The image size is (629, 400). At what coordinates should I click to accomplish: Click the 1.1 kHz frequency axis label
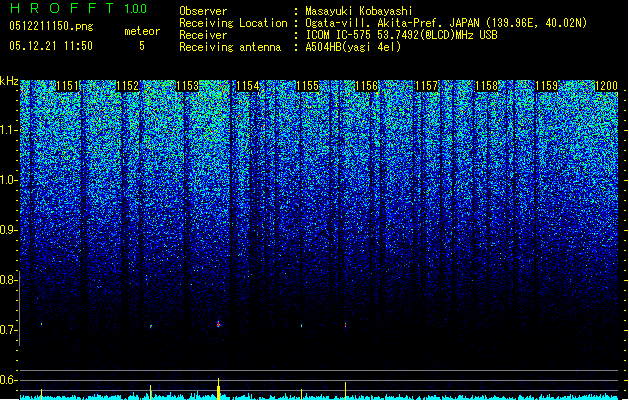coord(8,130)
